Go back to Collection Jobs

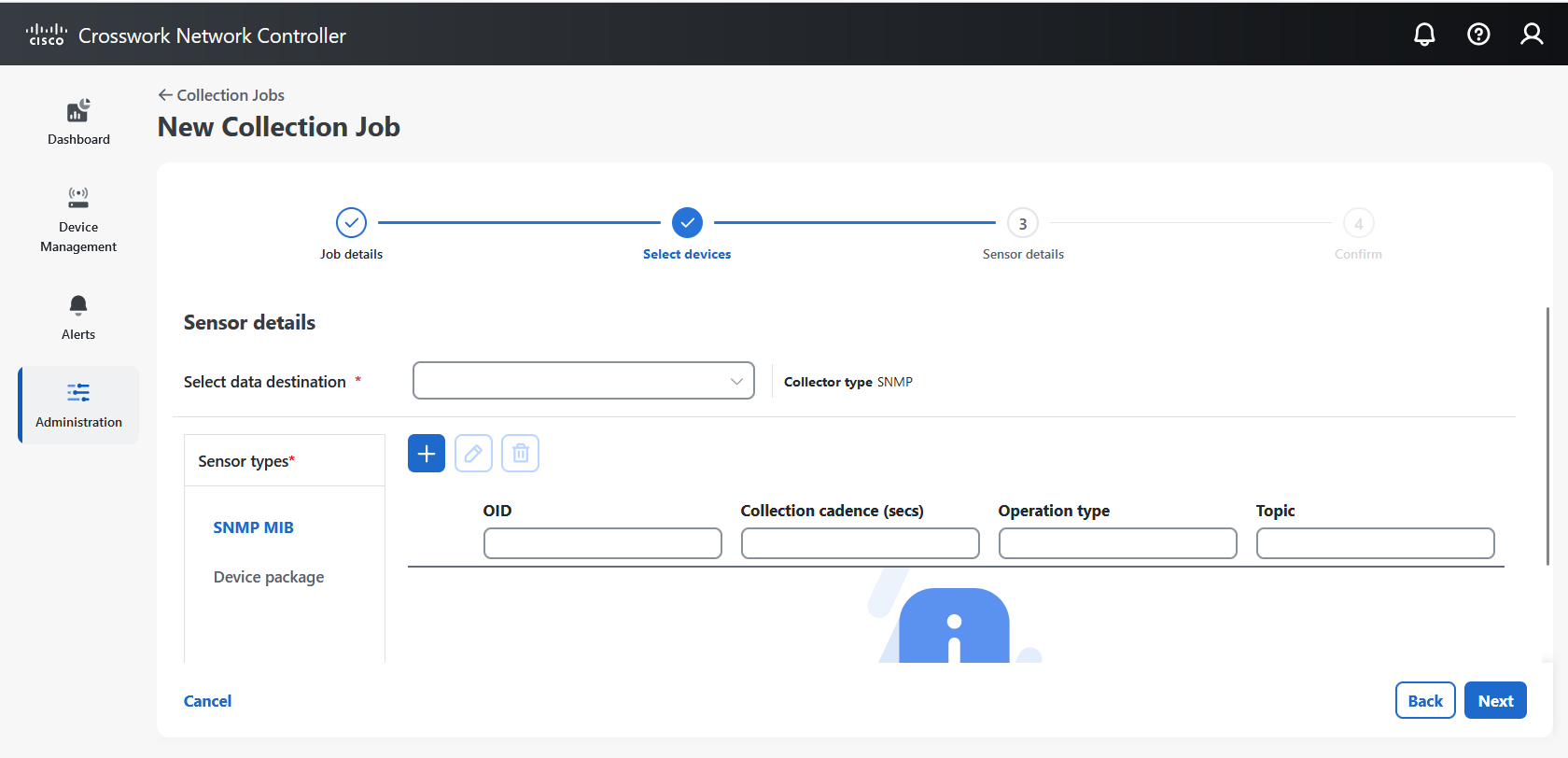point(221,95)
